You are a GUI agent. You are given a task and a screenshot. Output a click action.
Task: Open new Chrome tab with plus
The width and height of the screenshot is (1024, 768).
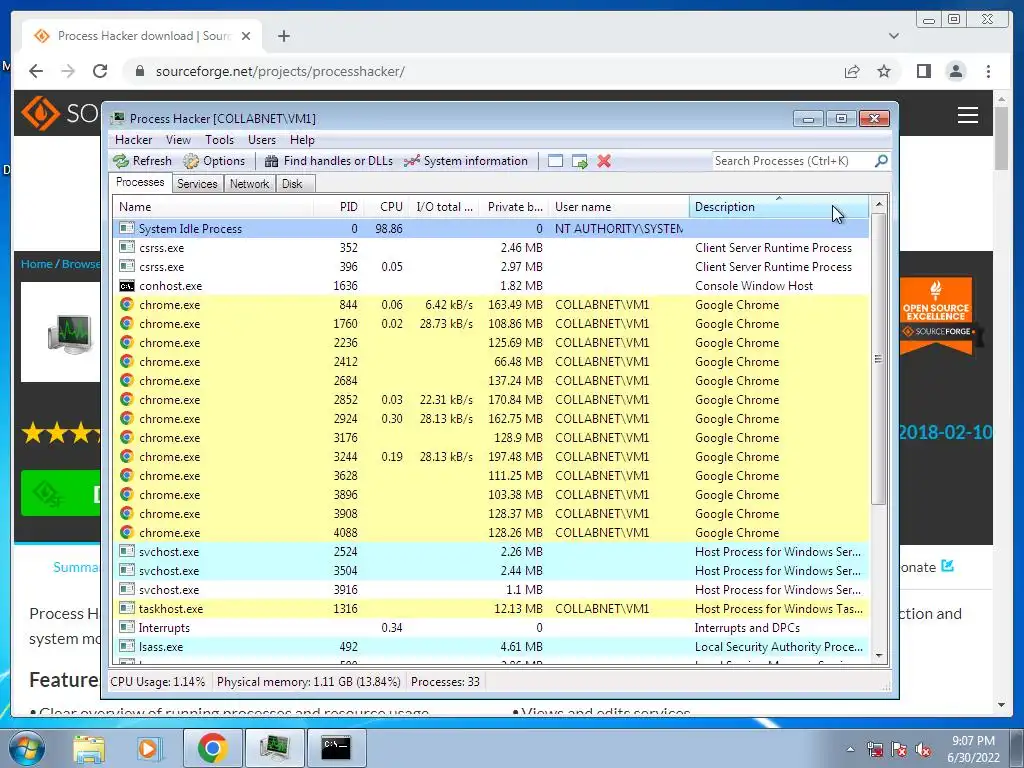point(283,36)
